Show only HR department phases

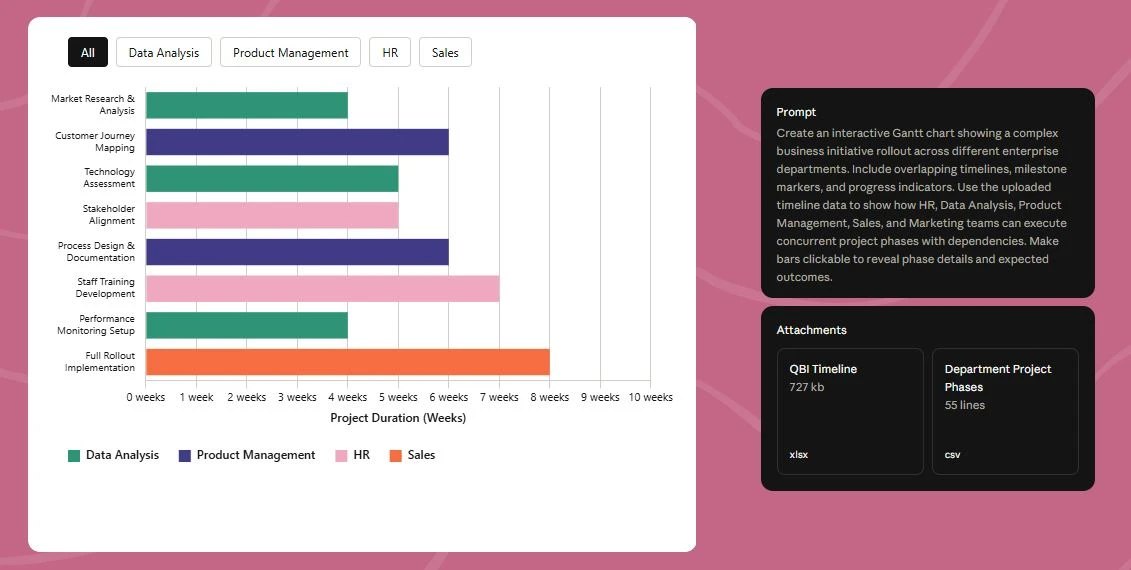click(x=390, y=53)
